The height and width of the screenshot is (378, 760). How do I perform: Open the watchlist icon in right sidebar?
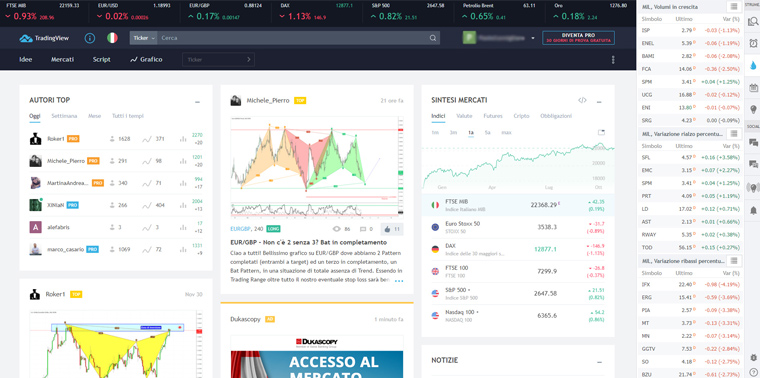(x=753, y=21)
